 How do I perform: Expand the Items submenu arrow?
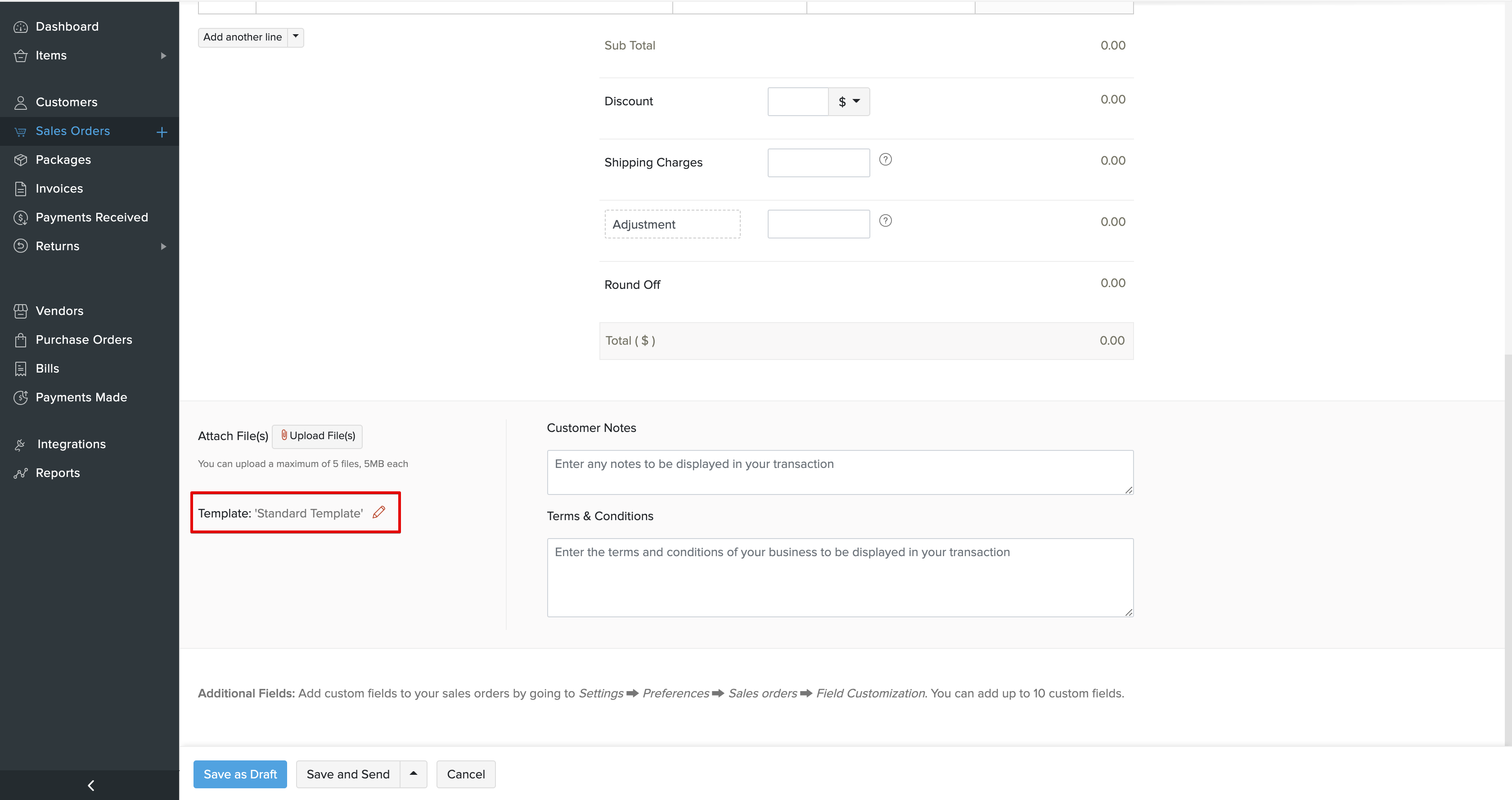point(163,56)
